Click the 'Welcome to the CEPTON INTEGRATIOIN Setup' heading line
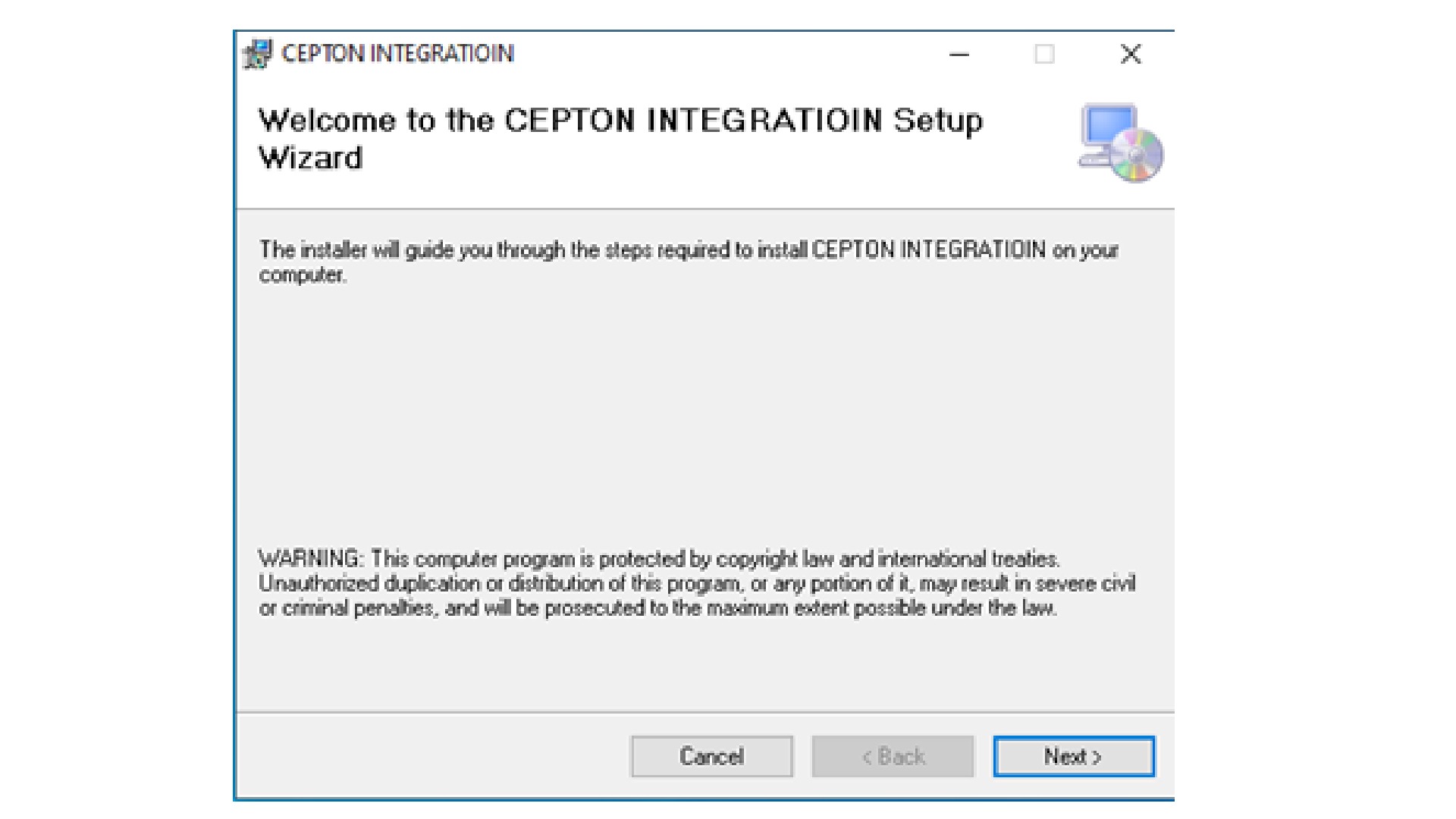This screenshot has width=1456, height=819. tap(620, 121)
